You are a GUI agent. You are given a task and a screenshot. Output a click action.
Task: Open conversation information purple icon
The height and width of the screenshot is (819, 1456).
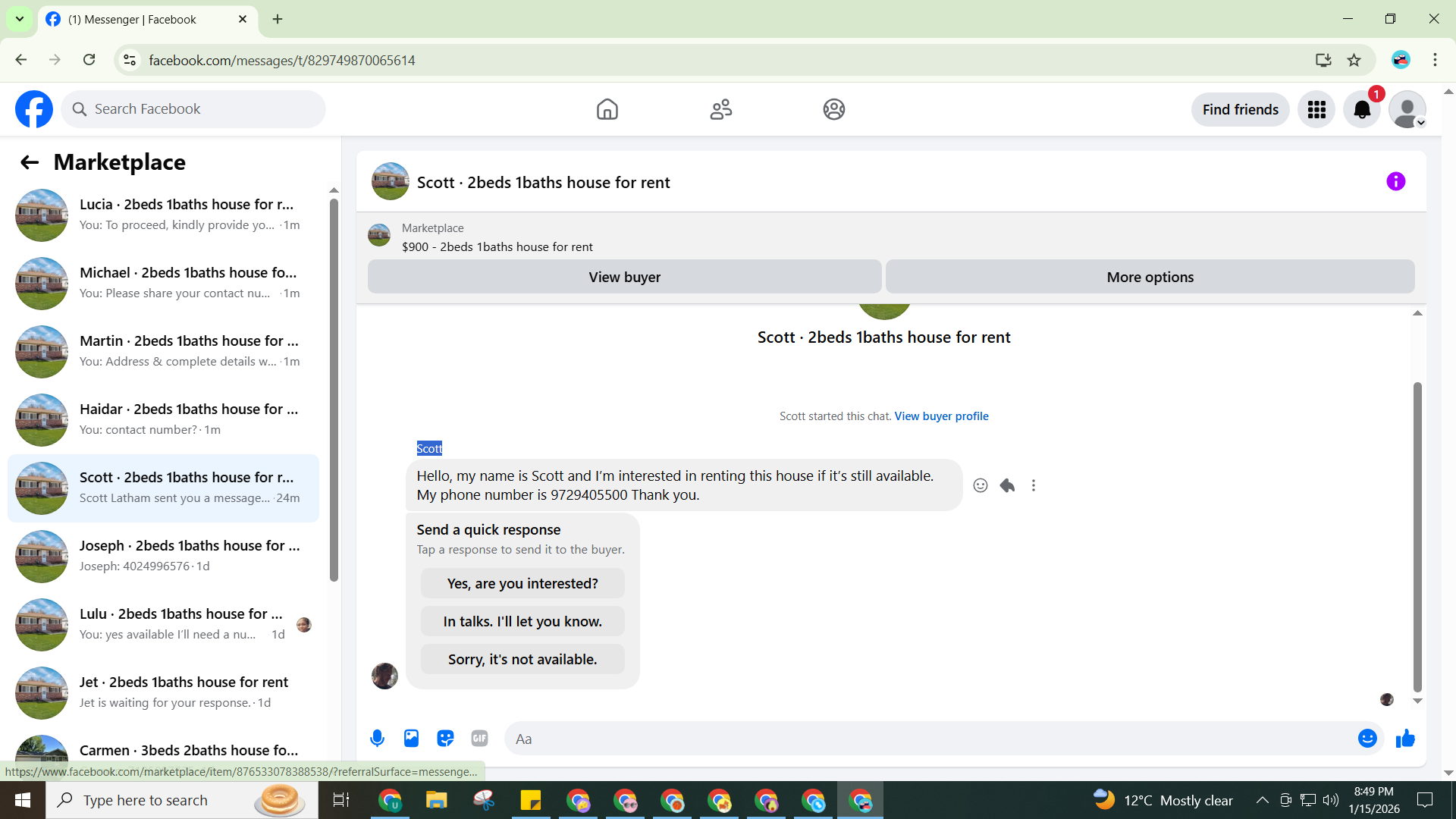click(1395, 182)
